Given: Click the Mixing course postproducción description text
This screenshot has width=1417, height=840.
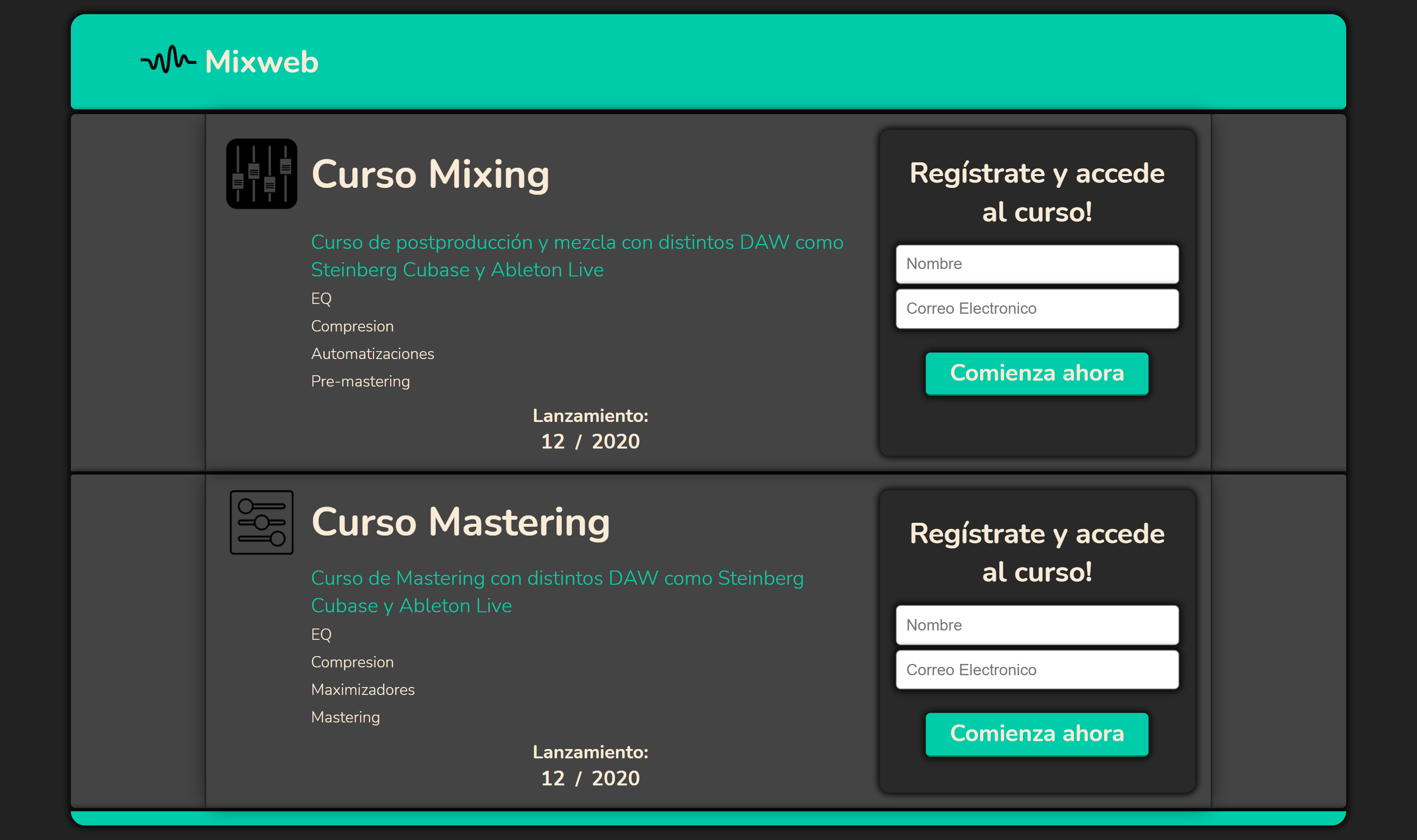Looking at the screenshot, I should click(x=578, y=256).
